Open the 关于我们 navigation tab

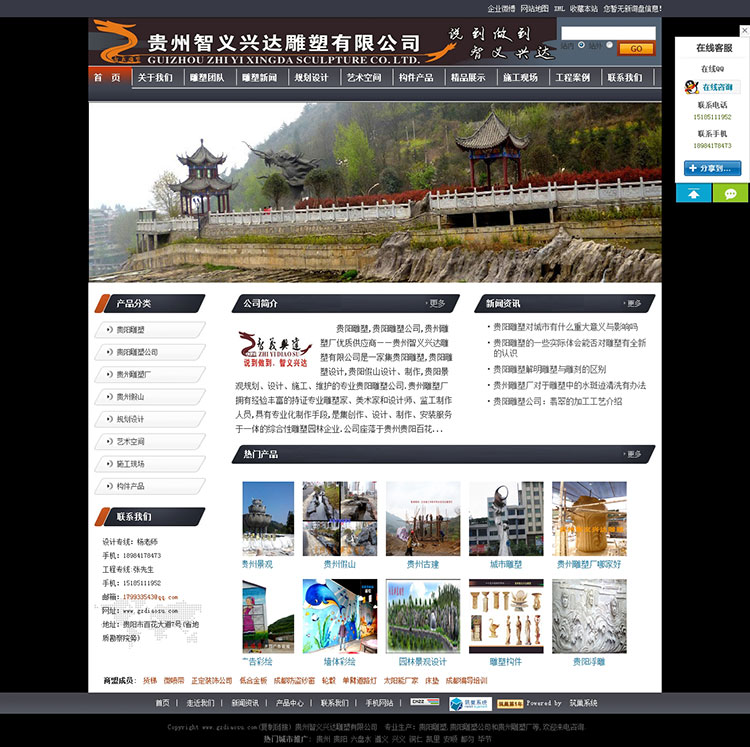click(155, 77)
